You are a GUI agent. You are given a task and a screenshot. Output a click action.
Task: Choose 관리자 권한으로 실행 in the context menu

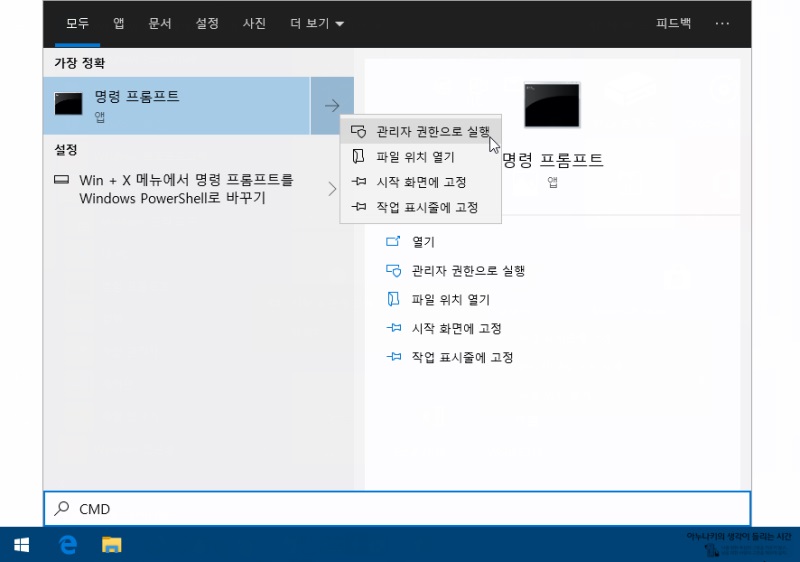coord(420,132)
